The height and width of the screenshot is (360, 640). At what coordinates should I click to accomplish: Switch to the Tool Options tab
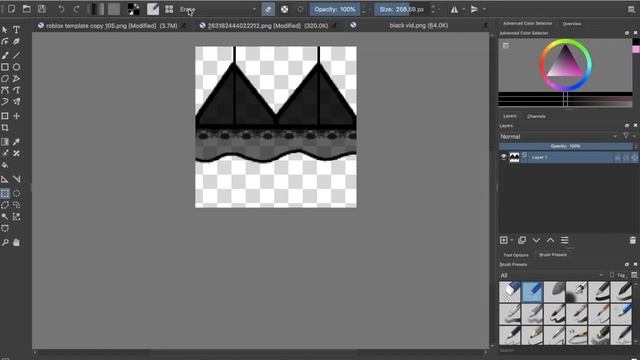(516, 255)
